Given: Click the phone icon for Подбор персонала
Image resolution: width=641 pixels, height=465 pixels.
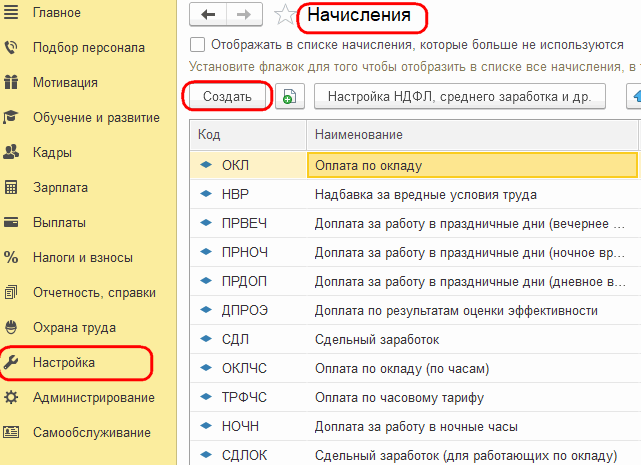Looking at the screenshot, I should pyautogui.click(x=11, y=47).
